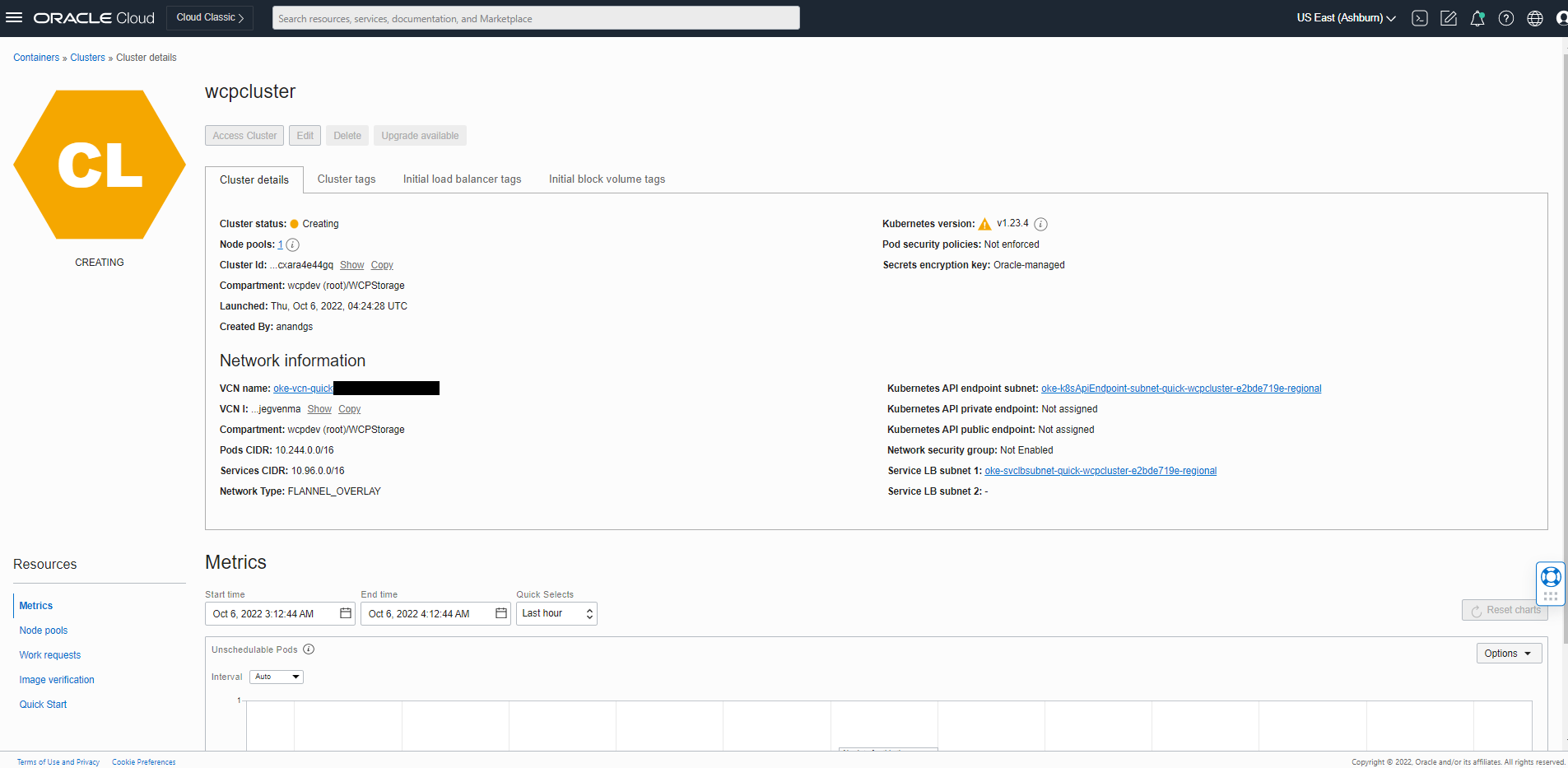Click the End time date field

tap(435, 613)
